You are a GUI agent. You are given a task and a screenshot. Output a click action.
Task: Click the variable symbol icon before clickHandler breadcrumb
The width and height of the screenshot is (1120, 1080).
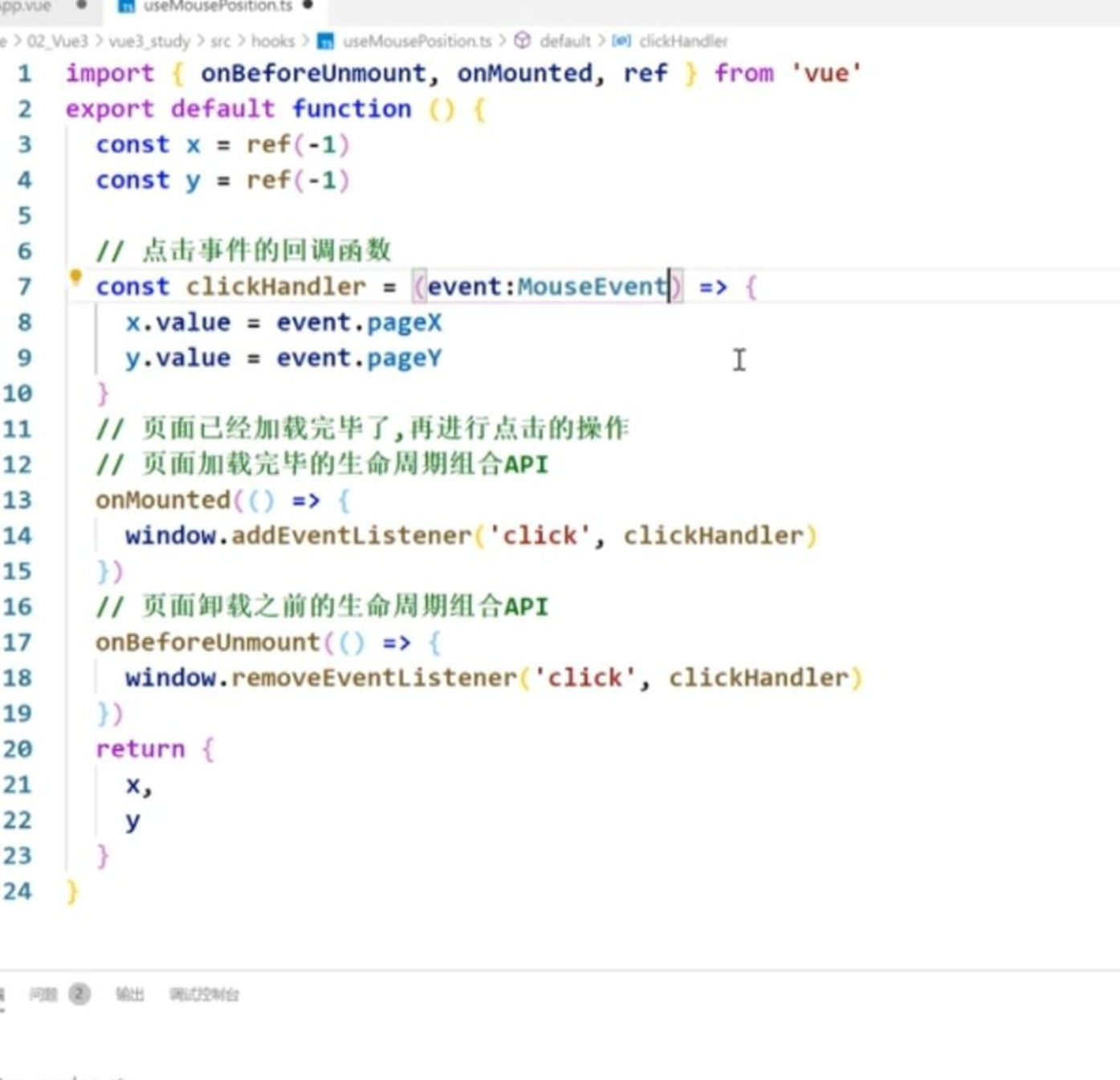pyautogui.click(x=621, y=40)
